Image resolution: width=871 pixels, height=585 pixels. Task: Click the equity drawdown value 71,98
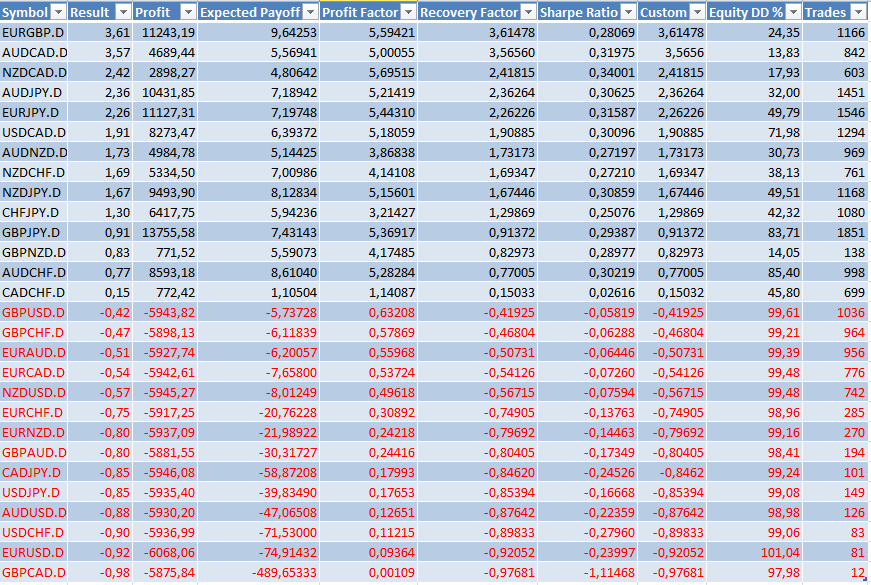point(784,133)
